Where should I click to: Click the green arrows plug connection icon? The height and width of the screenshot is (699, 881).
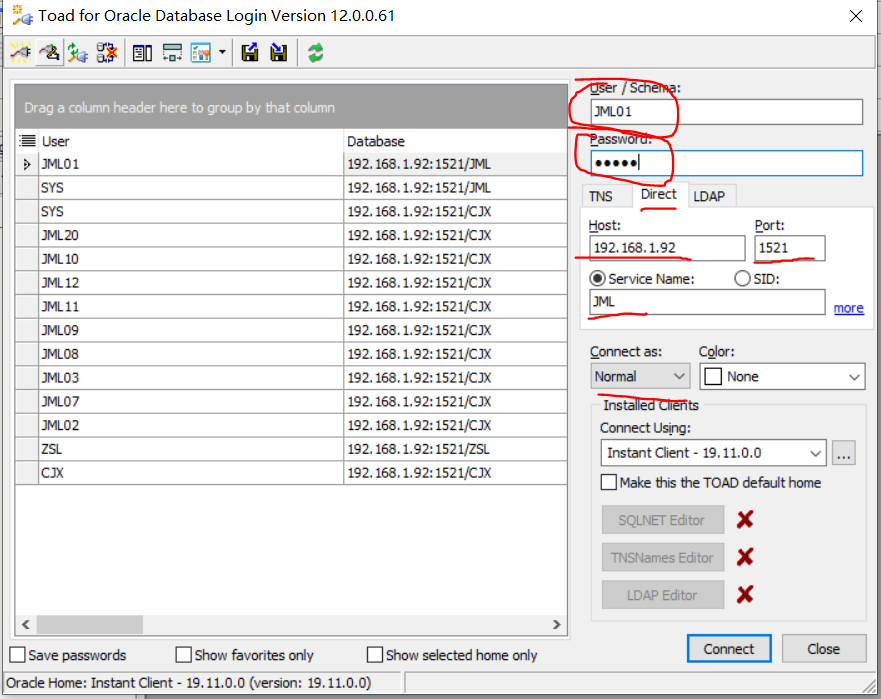[x=77, y=53]
